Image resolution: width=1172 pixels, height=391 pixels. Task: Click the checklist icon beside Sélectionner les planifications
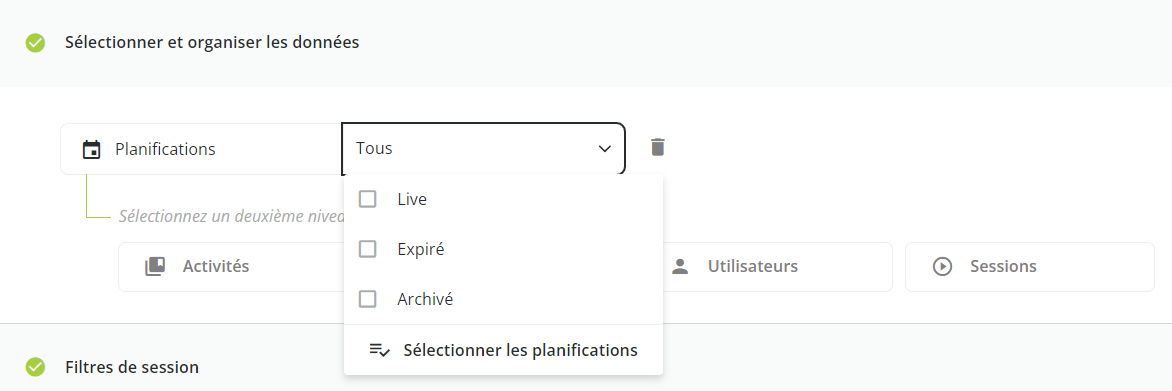[380, 350]
